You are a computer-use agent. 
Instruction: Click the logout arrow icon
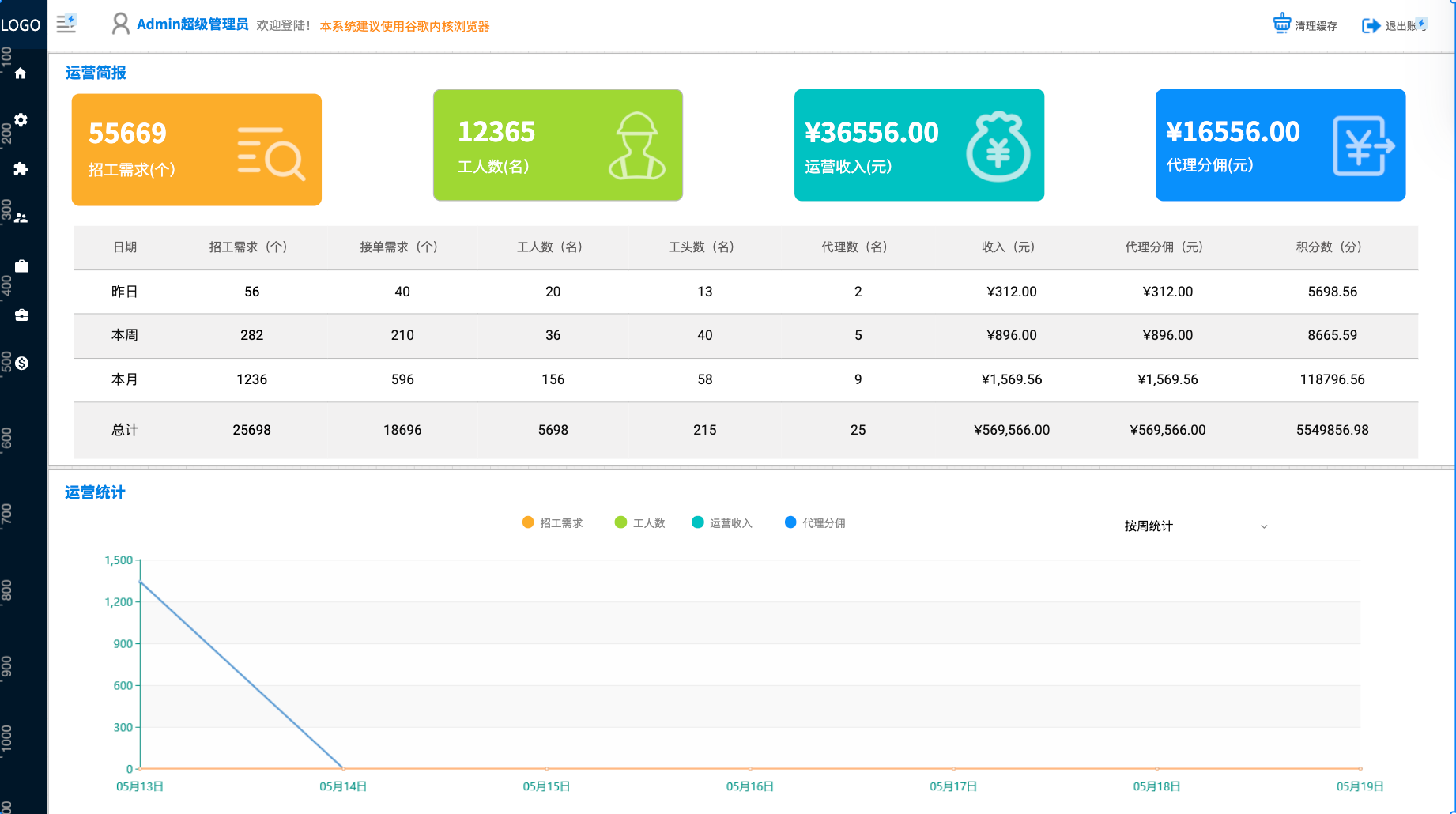[1371, 26]
